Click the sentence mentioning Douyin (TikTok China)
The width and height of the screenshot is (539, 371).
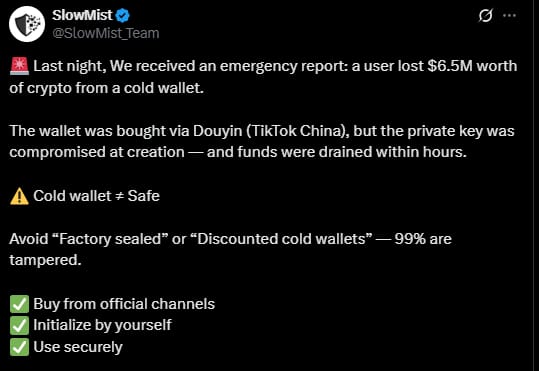[x=262, y=141]
